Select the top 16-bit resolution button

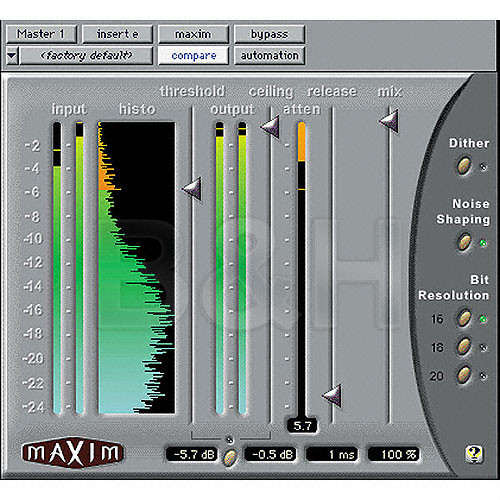click(x=464, y=318)
